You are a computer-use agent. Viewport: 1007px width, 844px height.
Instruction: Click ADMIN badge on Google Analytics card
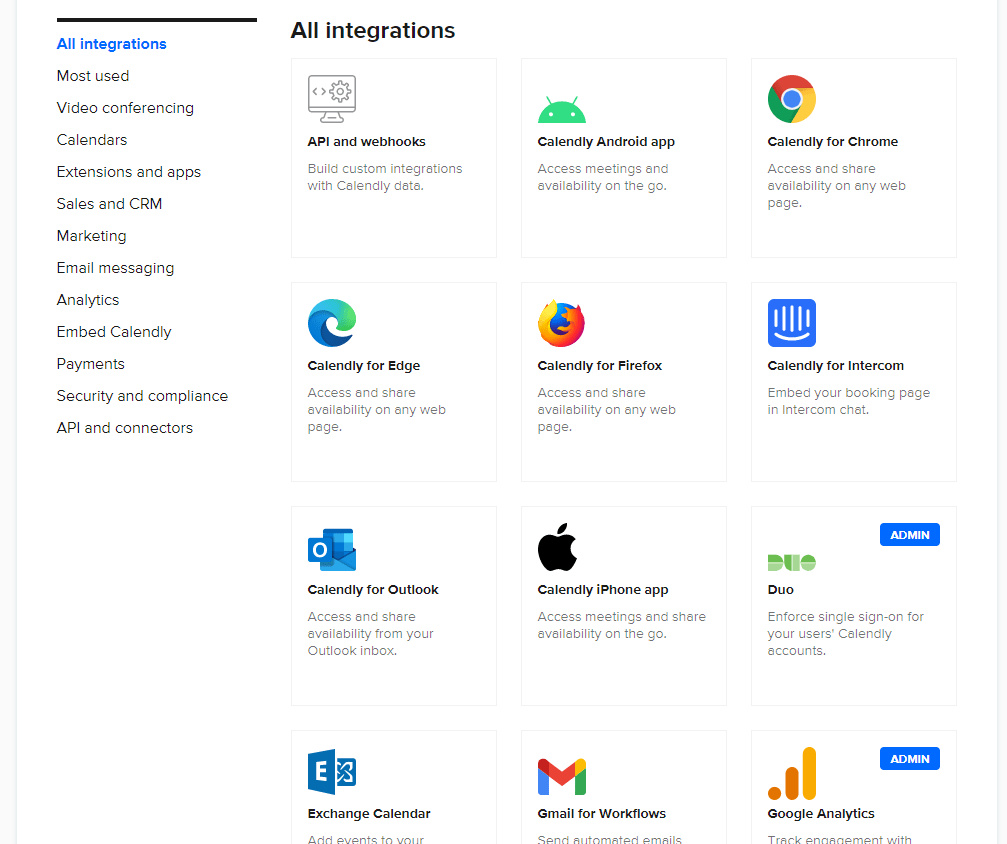(x=909, y=759)
